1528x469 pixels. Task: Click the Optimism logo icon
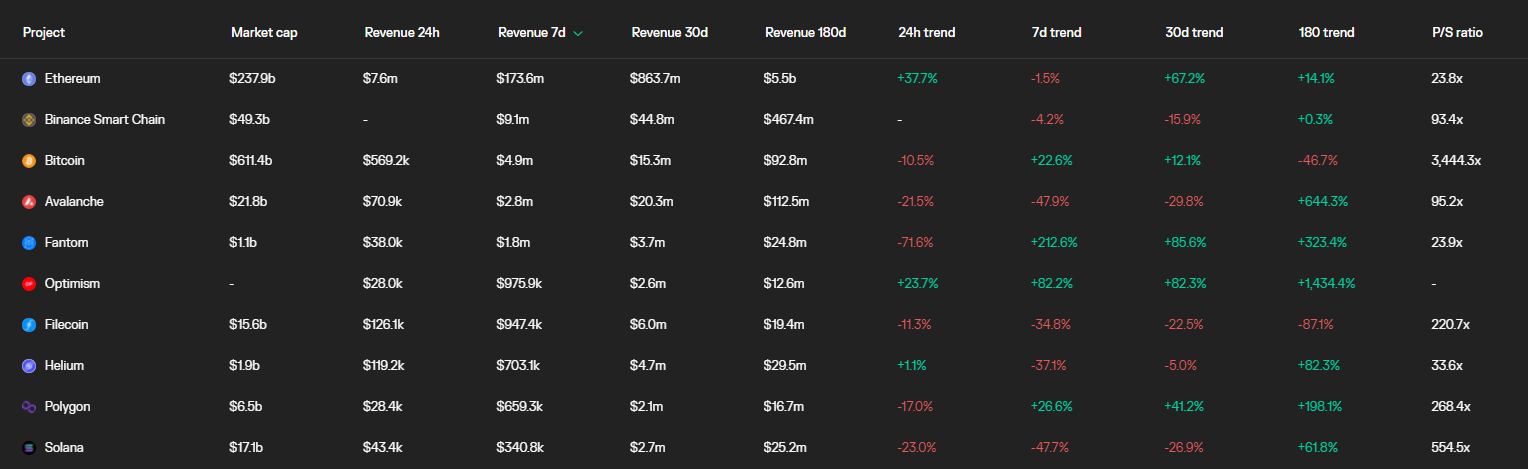click(x=29, y=284)
